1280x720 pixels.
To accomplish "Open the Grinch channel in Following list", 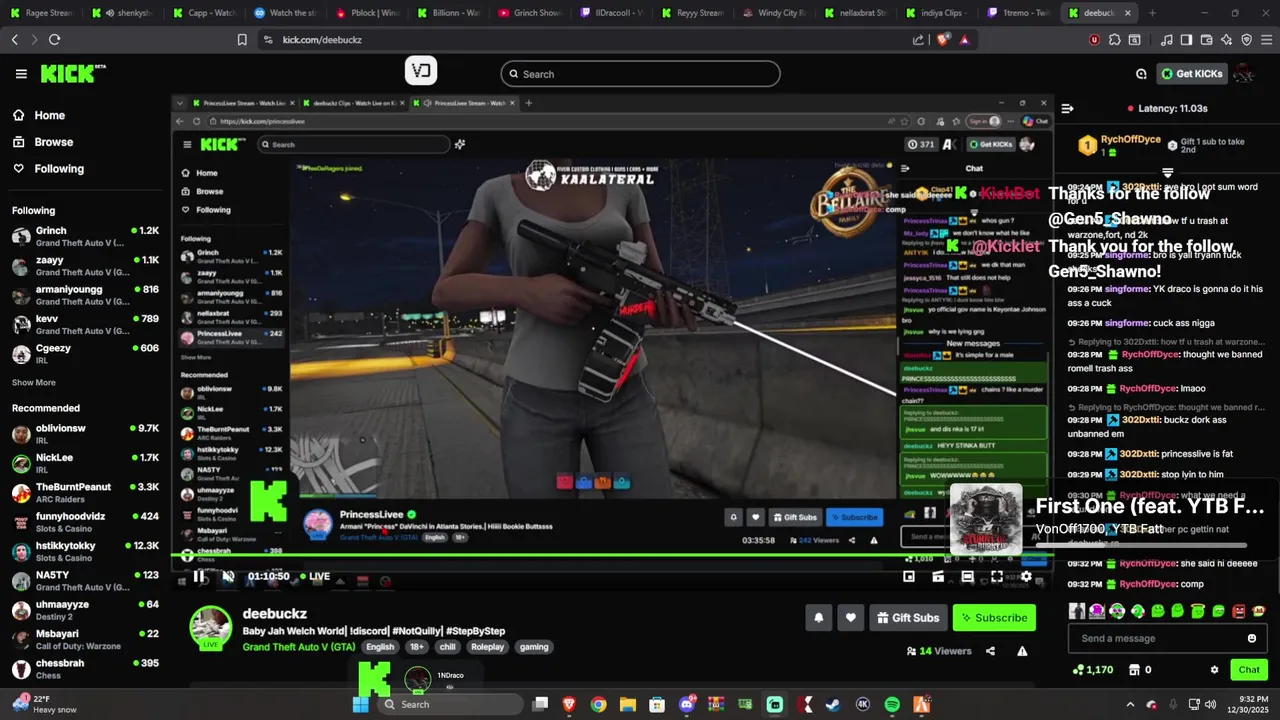I will click(85, 236).
